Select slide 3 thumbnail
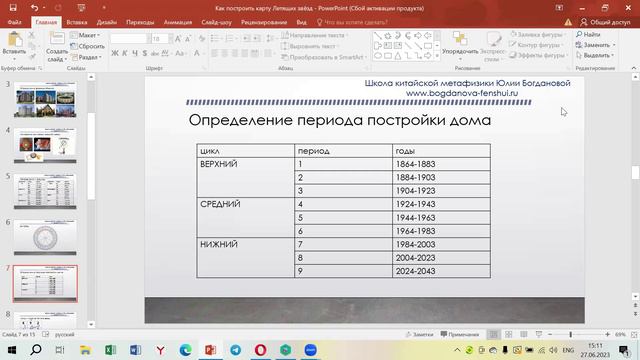The image size is (640, 360). (45, 99)
